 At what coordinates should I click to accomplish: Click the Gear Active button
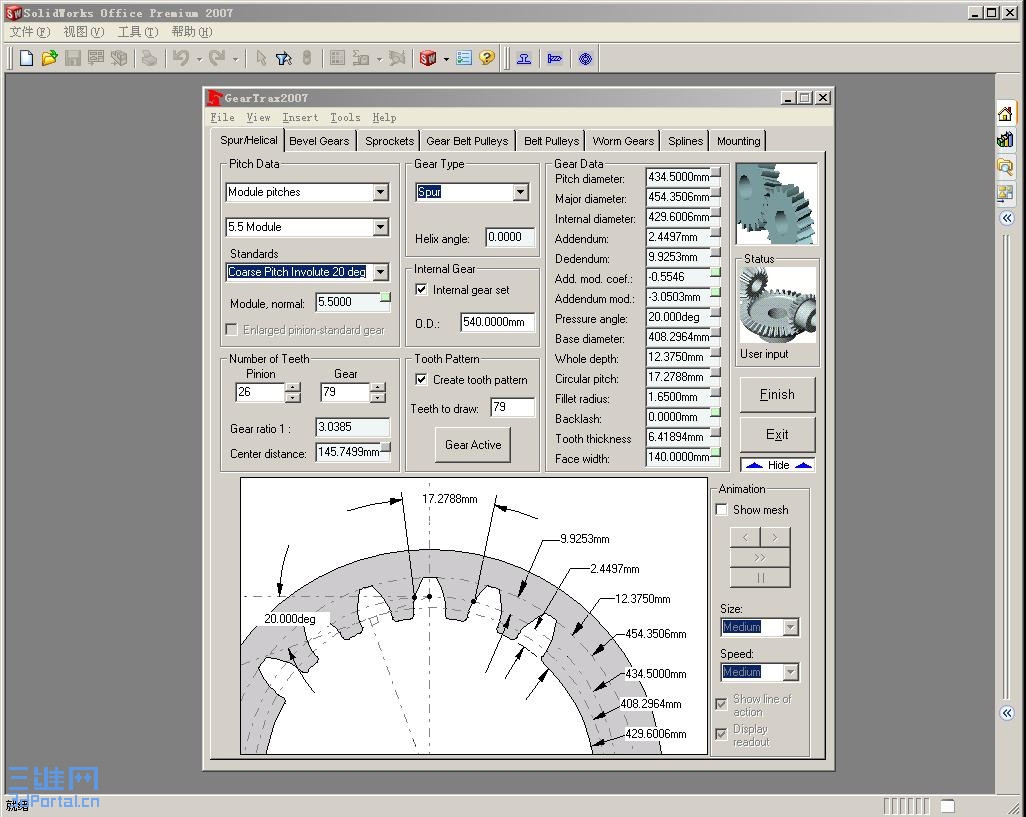click(473, 445)
